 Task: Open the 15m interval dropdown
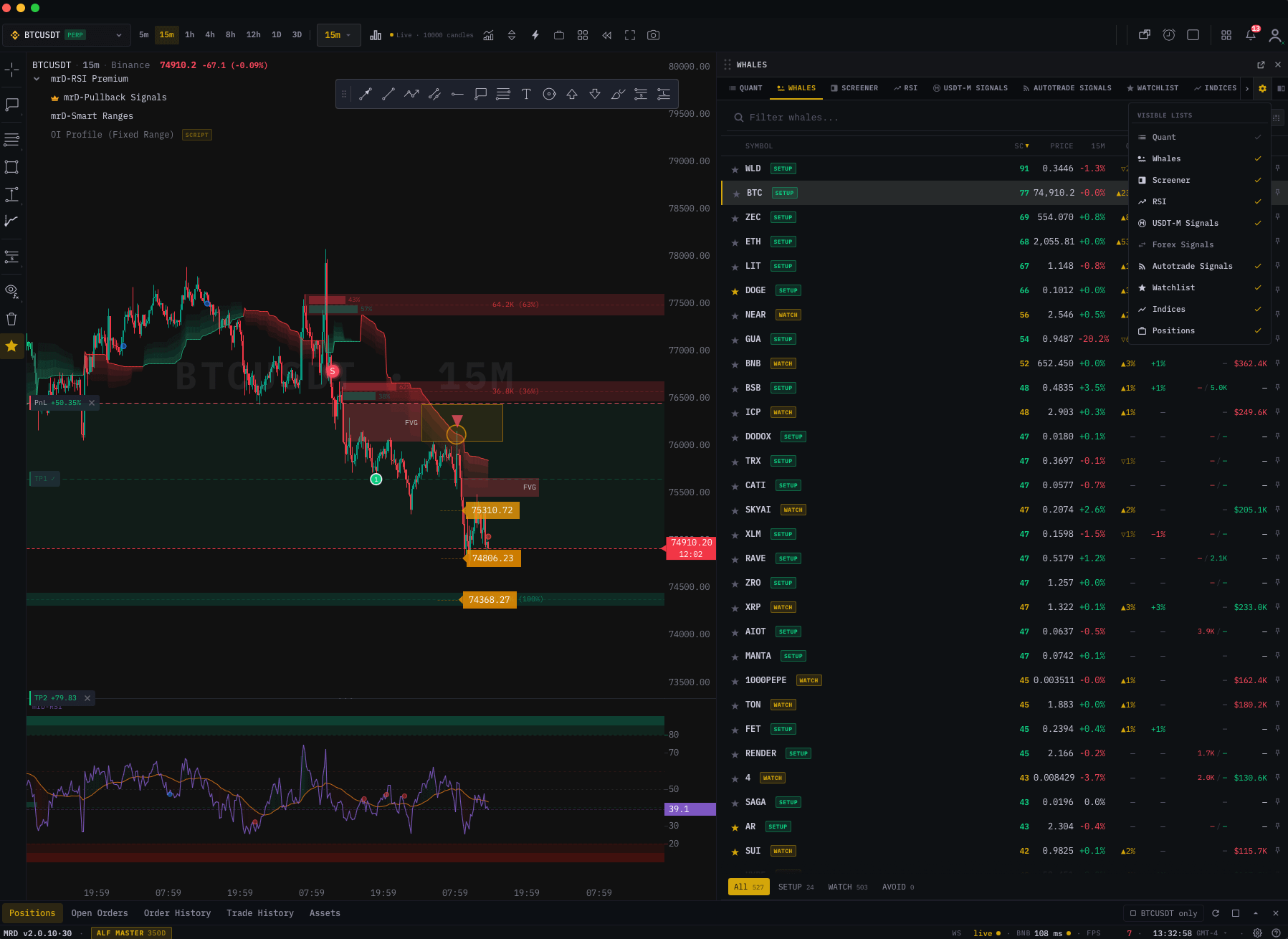coord(338,35)
